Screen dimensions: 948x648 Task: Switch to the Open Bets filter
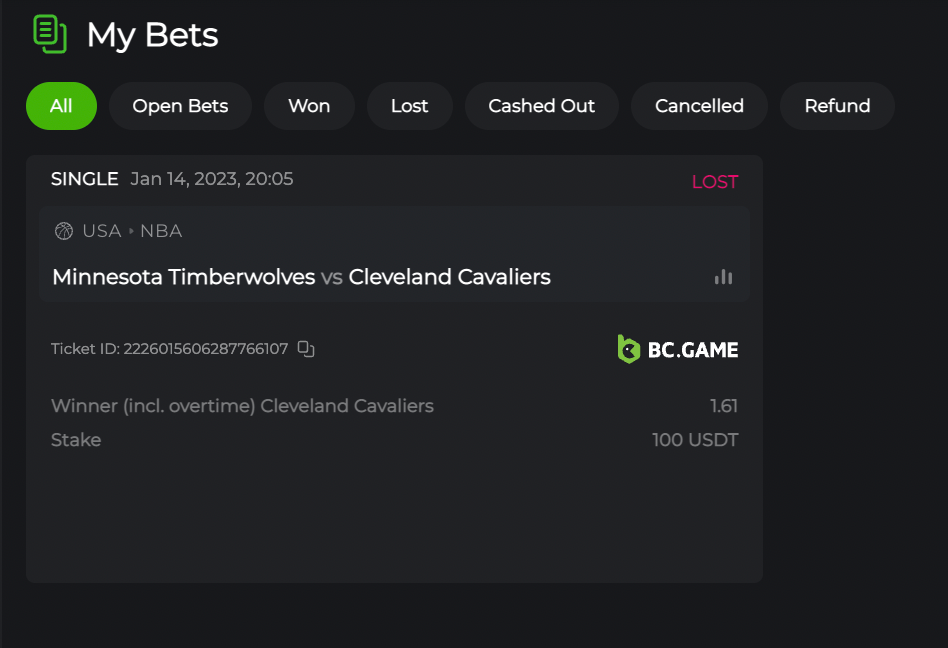180,106
